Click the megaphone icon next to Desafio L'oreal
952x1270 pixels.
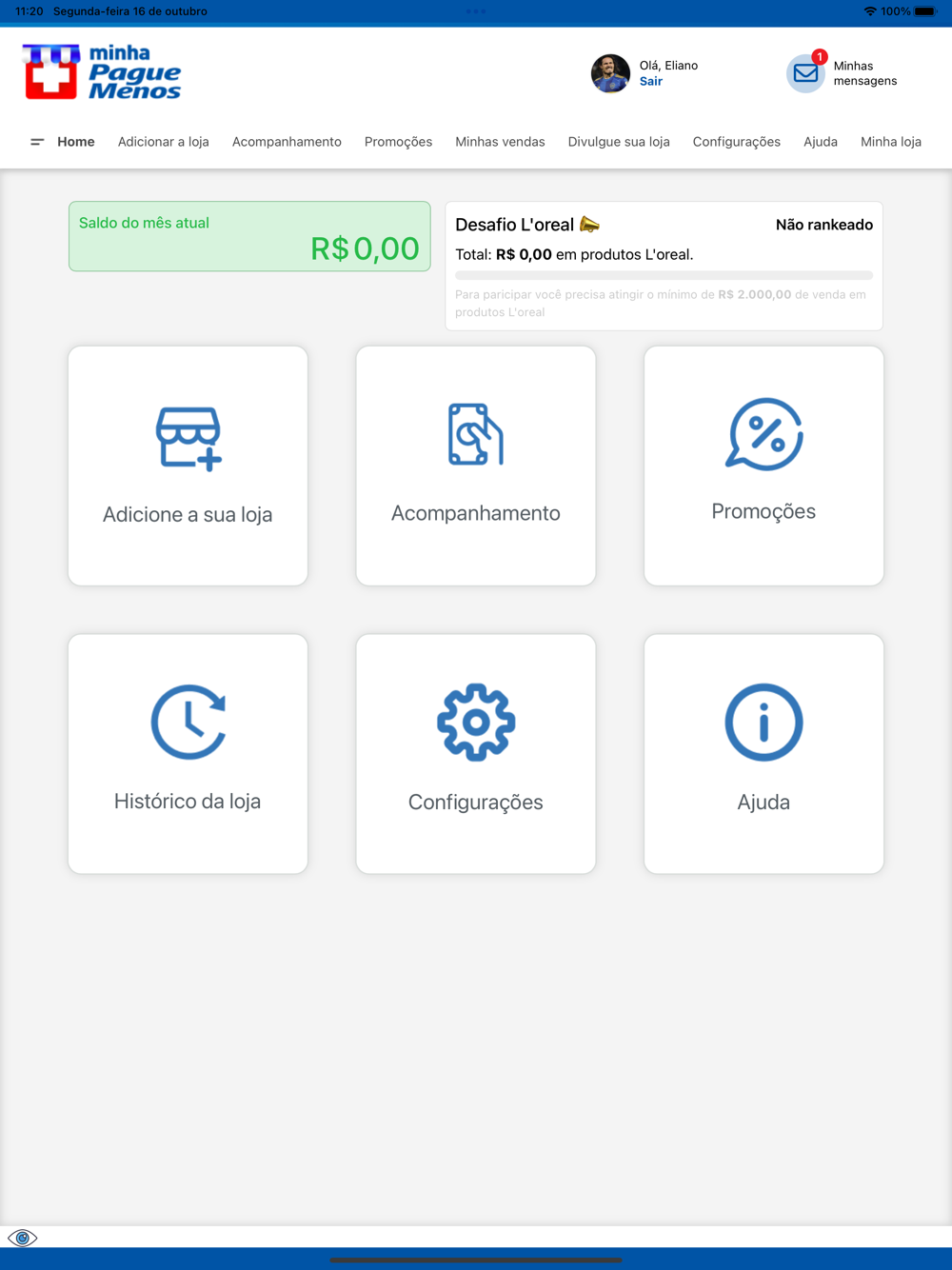click(589, 225)
